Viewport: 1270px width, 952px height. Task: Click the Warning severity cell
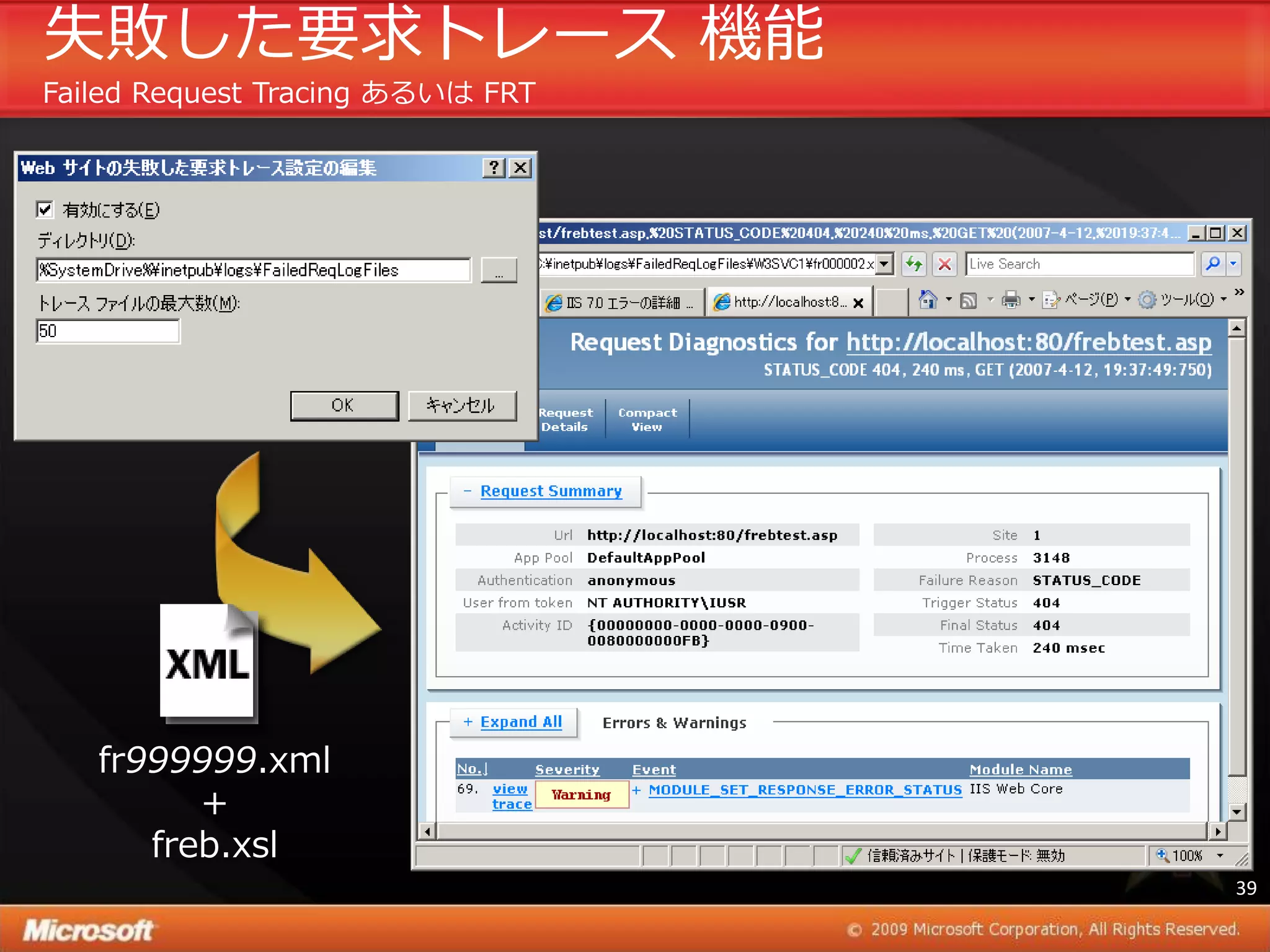coord(582,795)
